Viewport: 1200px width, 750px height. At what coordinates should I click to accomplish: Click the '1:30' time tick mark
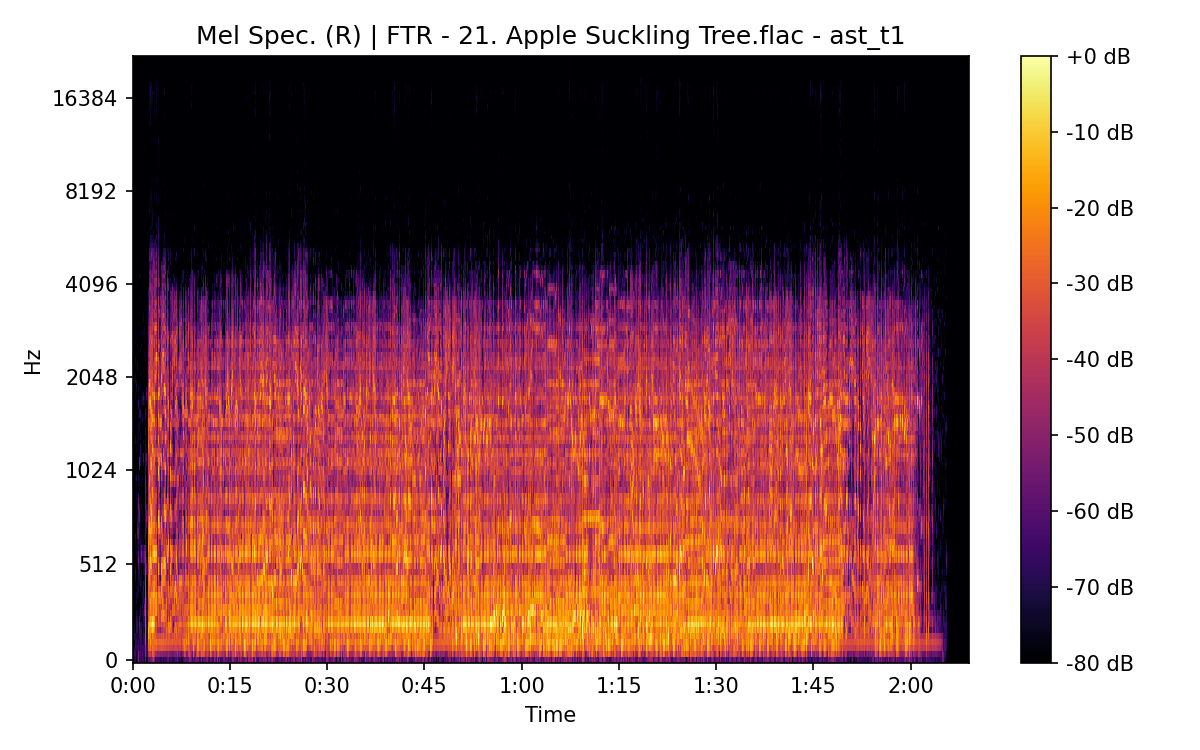tap(714, 668)
